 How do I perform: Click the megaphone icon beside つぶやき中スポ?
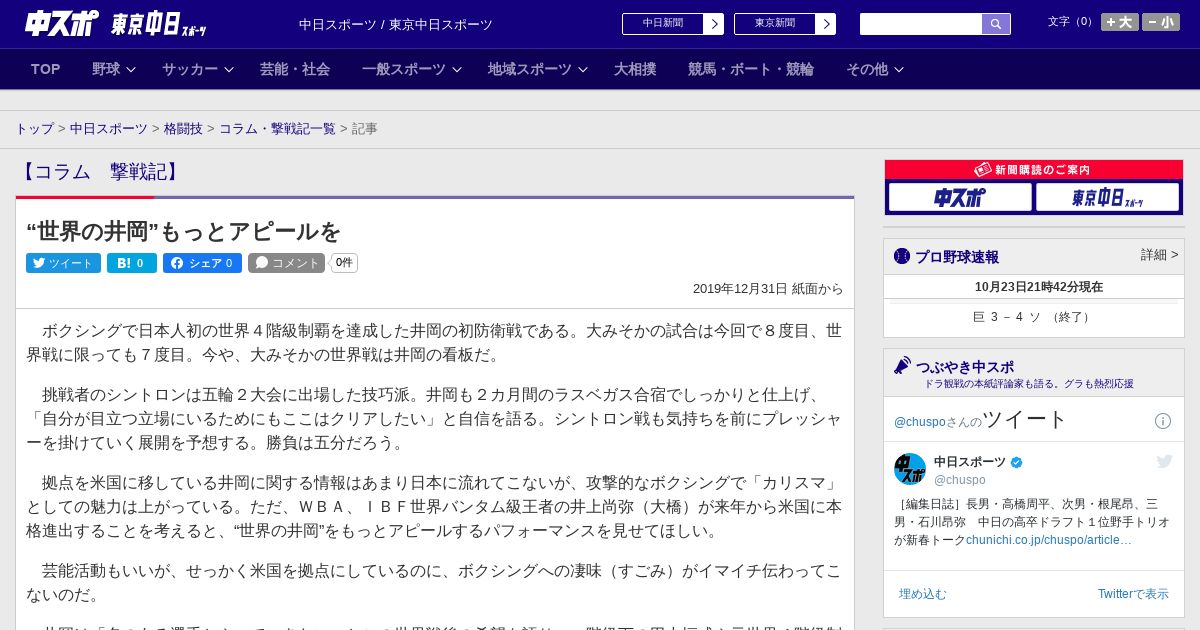902,366
